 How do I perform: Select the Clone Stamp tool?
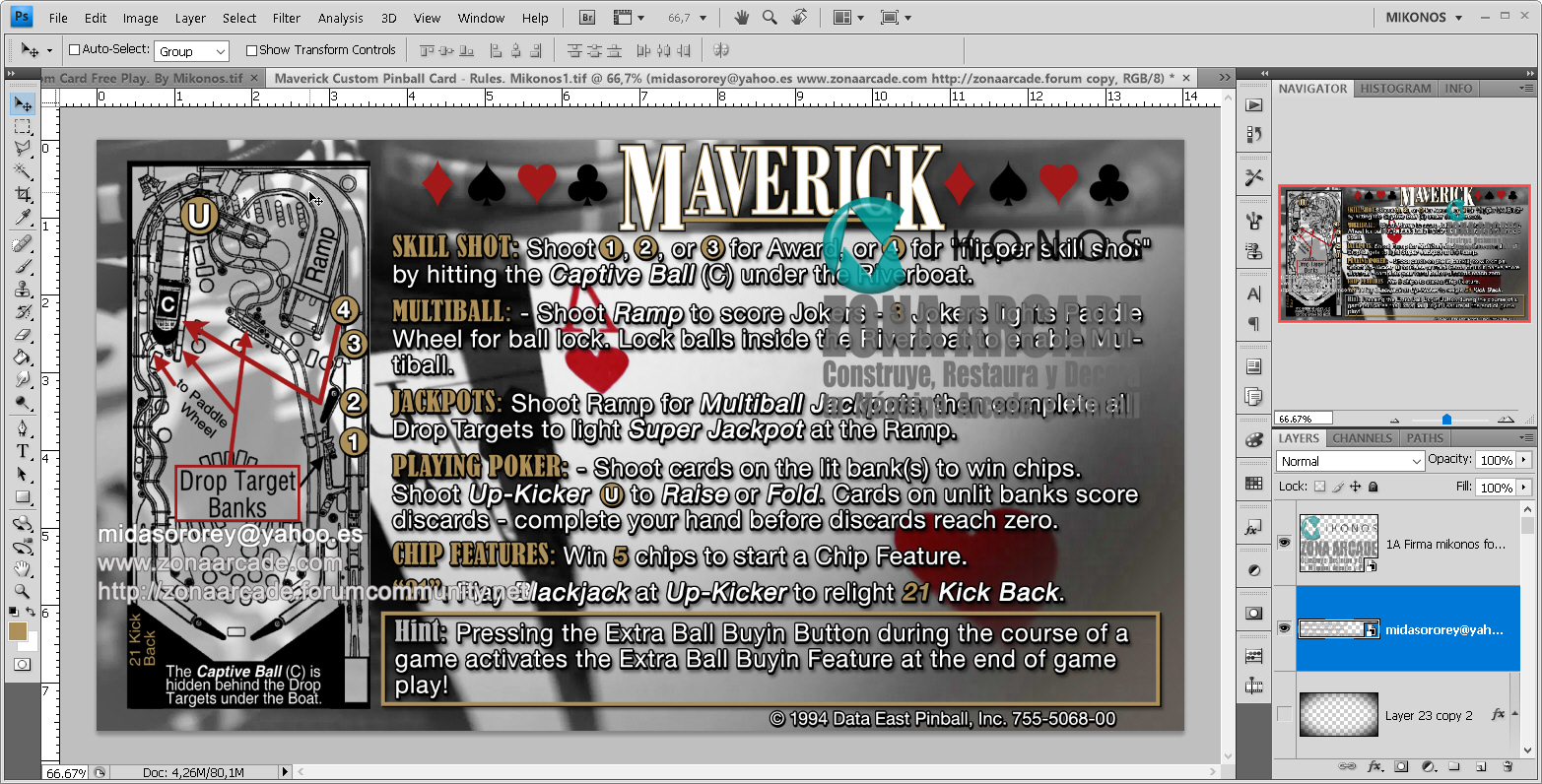[x=23, y=289]
